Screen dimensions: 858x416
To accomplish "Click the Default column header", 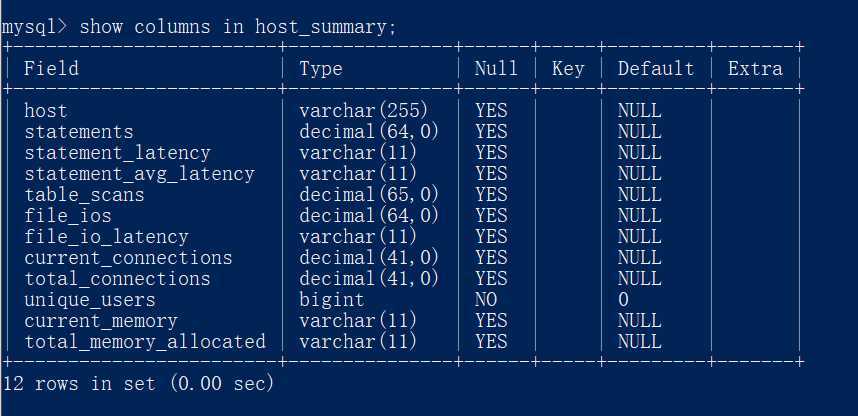I will tap(656, 68).
